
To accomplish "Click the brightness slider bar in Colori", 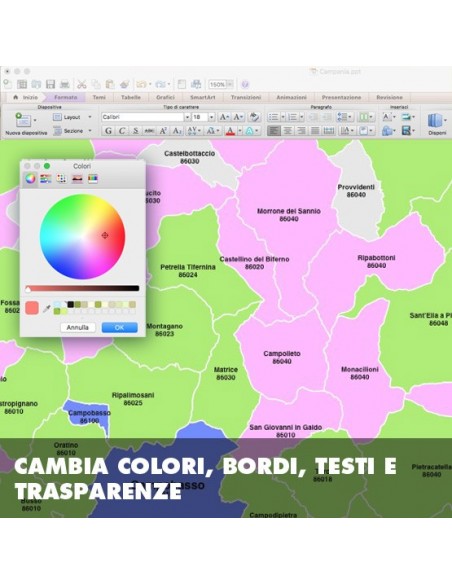I will click(x=82, y=288).
